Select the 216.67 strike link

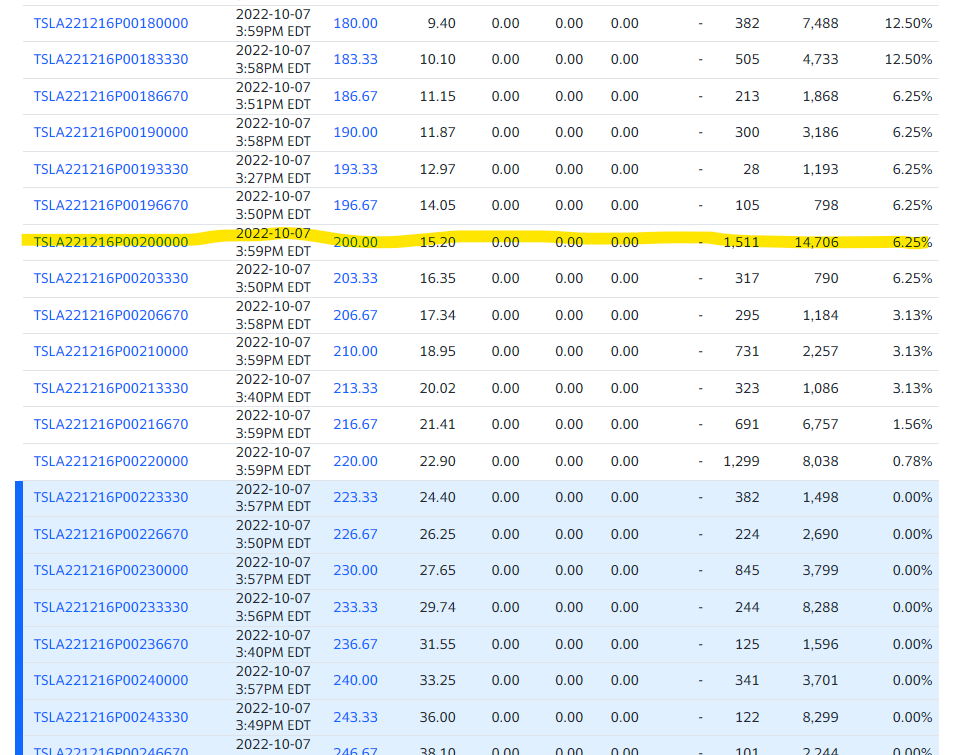point(356,425)
